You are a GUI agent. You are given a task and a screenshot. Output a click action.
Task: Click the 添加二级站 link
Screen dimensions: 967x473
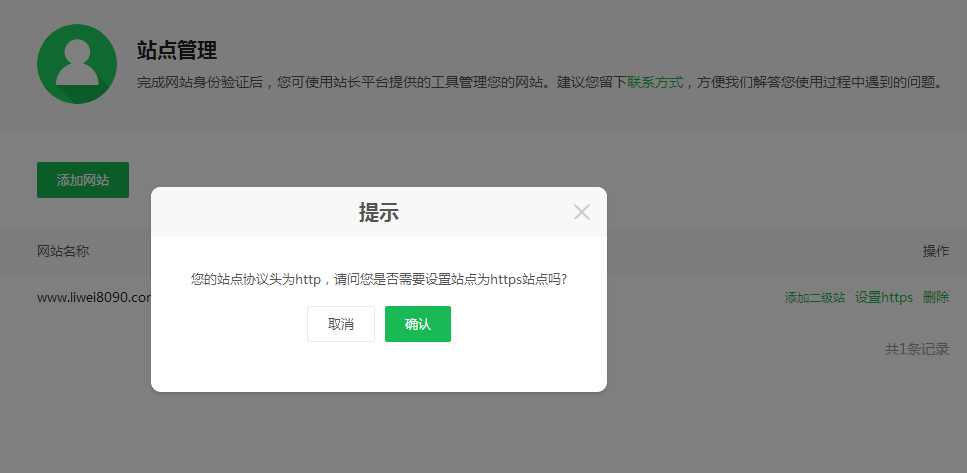[815, 297]
